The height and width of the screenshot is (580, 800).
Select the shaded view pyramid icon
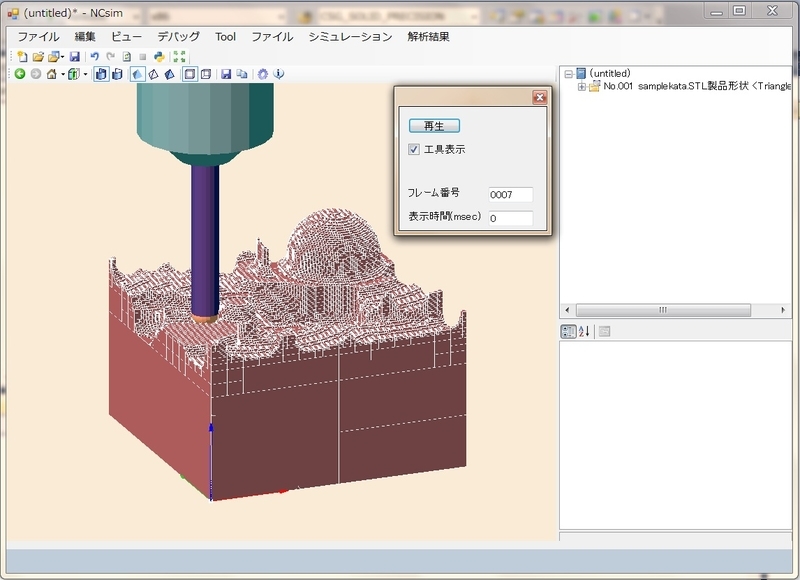coord(137,72)
